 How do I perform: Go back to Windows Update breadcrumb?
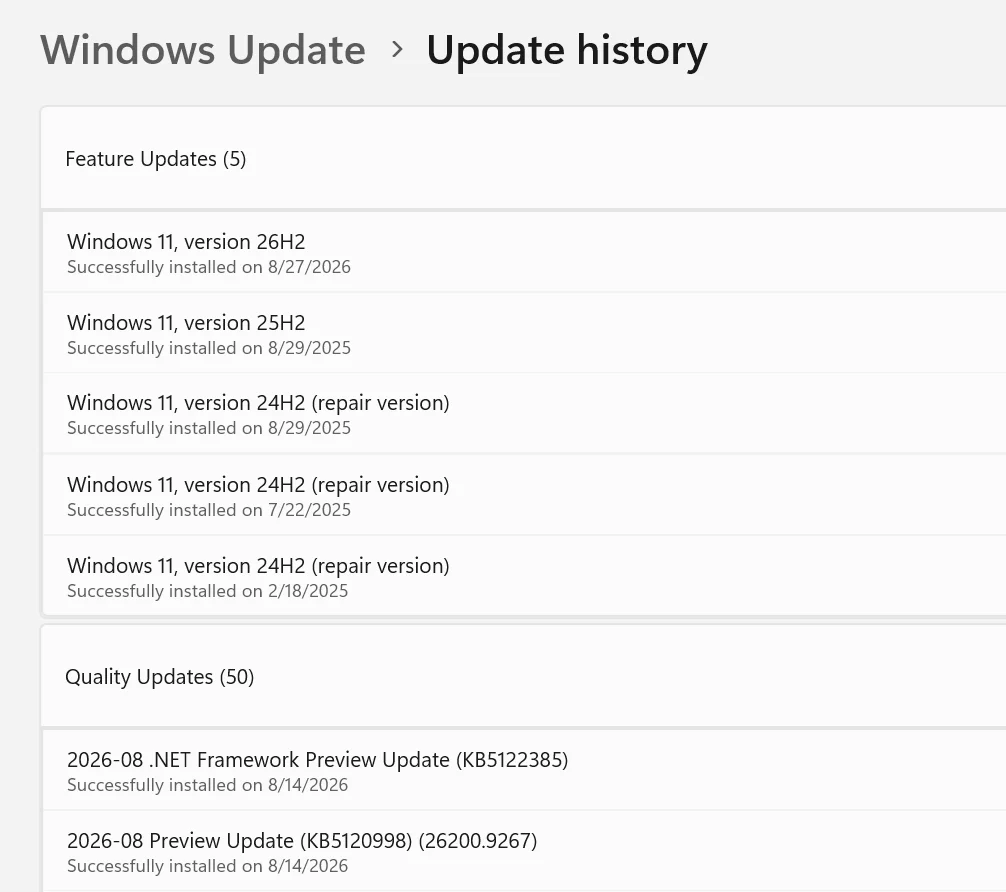[203, 50]
